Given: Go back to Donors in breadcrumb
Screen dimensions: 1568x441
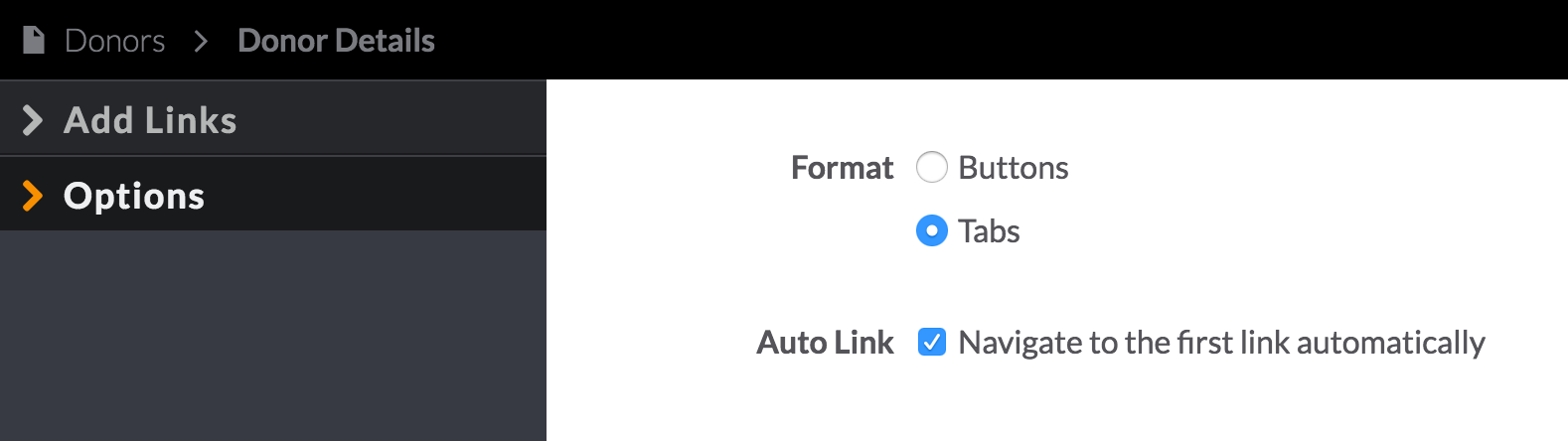Looking at the screenshot, I should pyautogui.click(x=114, y=41).
